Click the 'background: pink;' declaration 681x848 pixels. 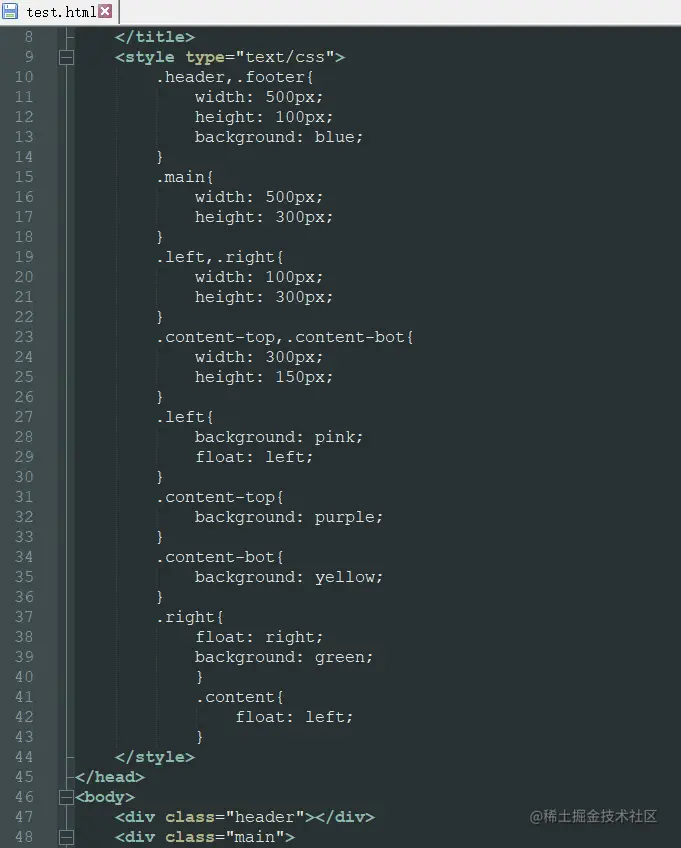pyautogui.click(x=279, y=437)
